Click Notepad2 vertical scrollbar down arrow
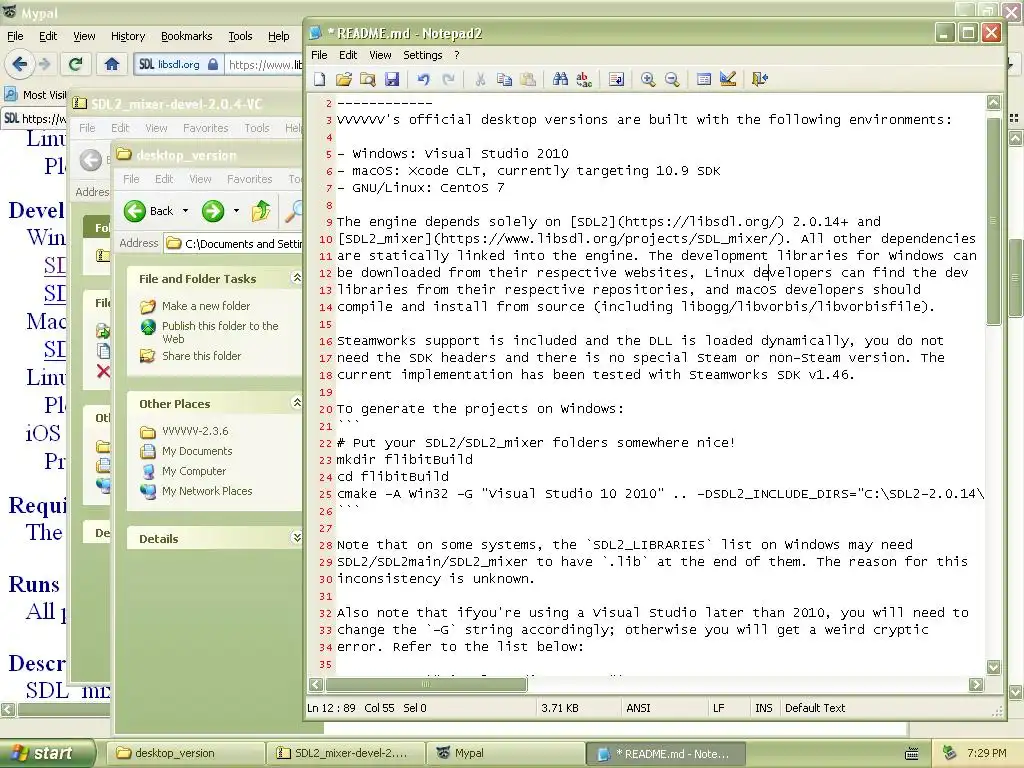Viewport: 1024px width, 768px height. pos(993,667)
